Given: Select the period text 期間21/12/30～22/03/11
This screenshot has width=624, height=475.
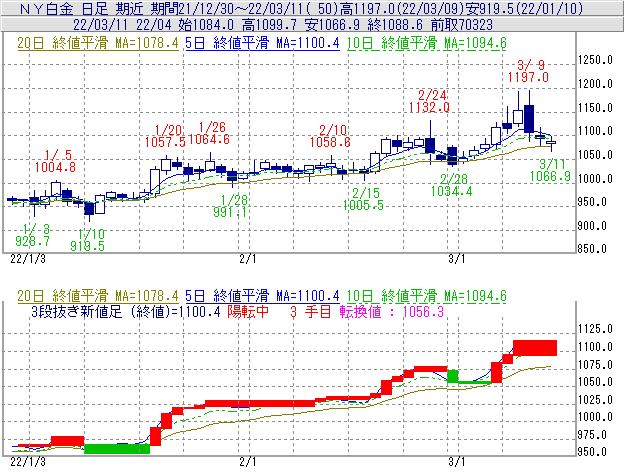Looking at the screenshot, I should click(x=243, y=8).
